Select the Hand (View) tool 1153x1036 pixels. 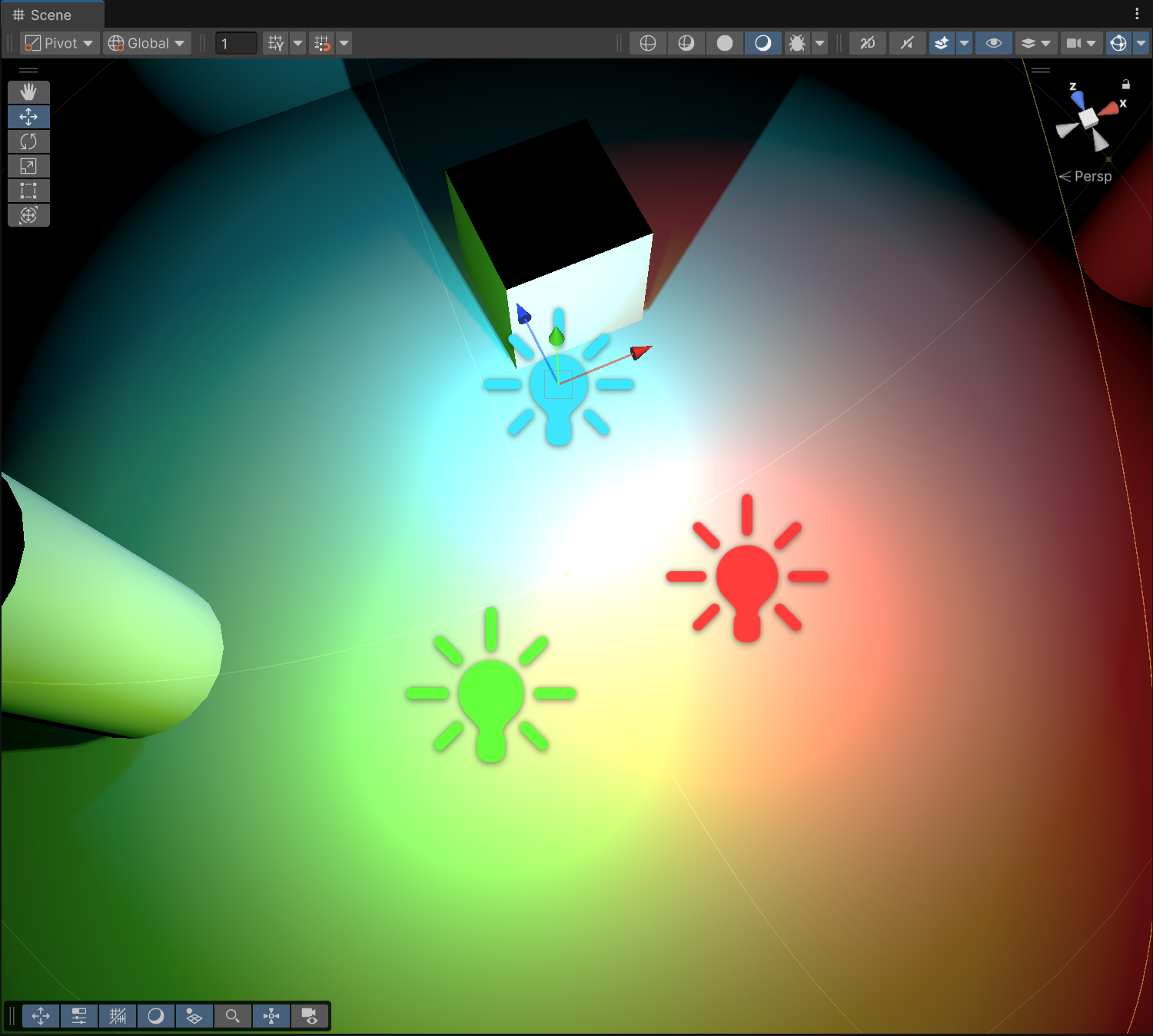[28, 92]
